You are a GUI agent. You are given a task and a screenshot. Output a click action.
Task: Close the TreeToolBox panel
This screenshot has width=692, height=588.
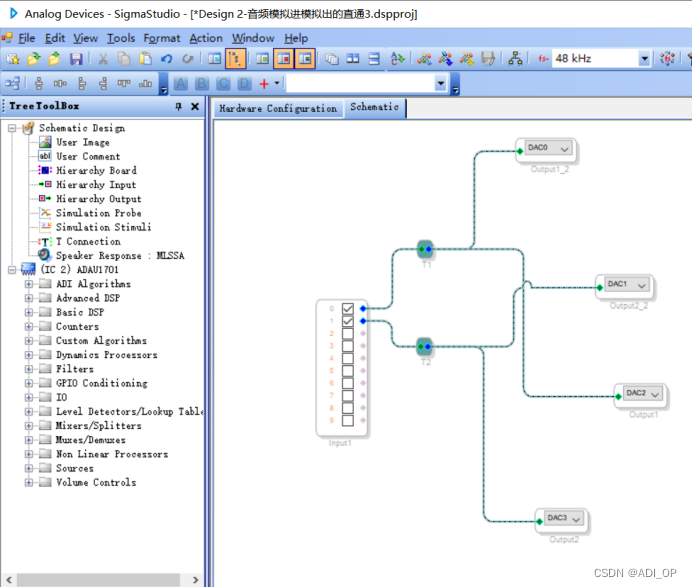pos(195,106)
